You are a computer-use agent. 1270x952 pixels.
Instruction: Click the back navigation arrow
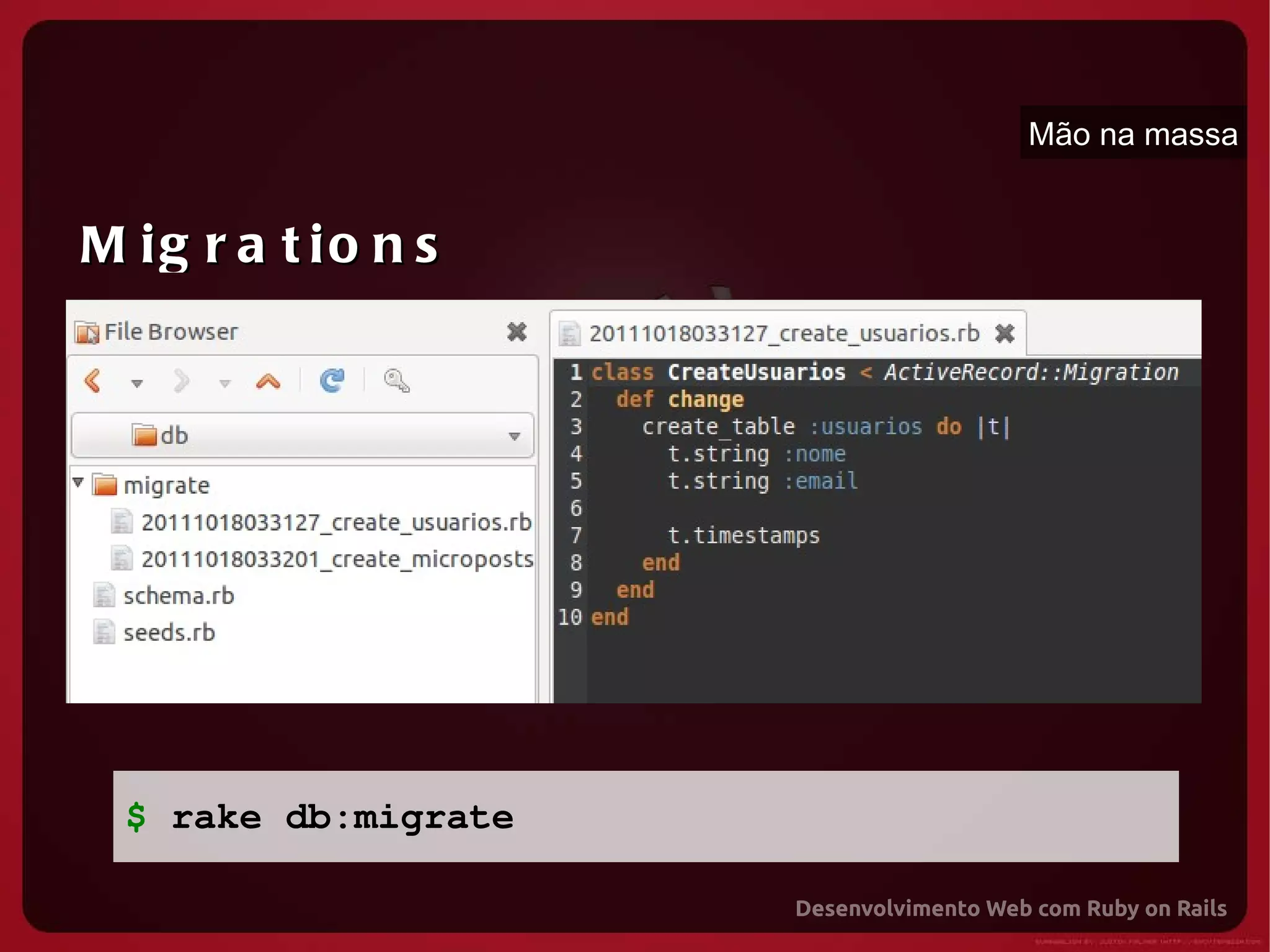pyautogui.click(x=93, y=381)
